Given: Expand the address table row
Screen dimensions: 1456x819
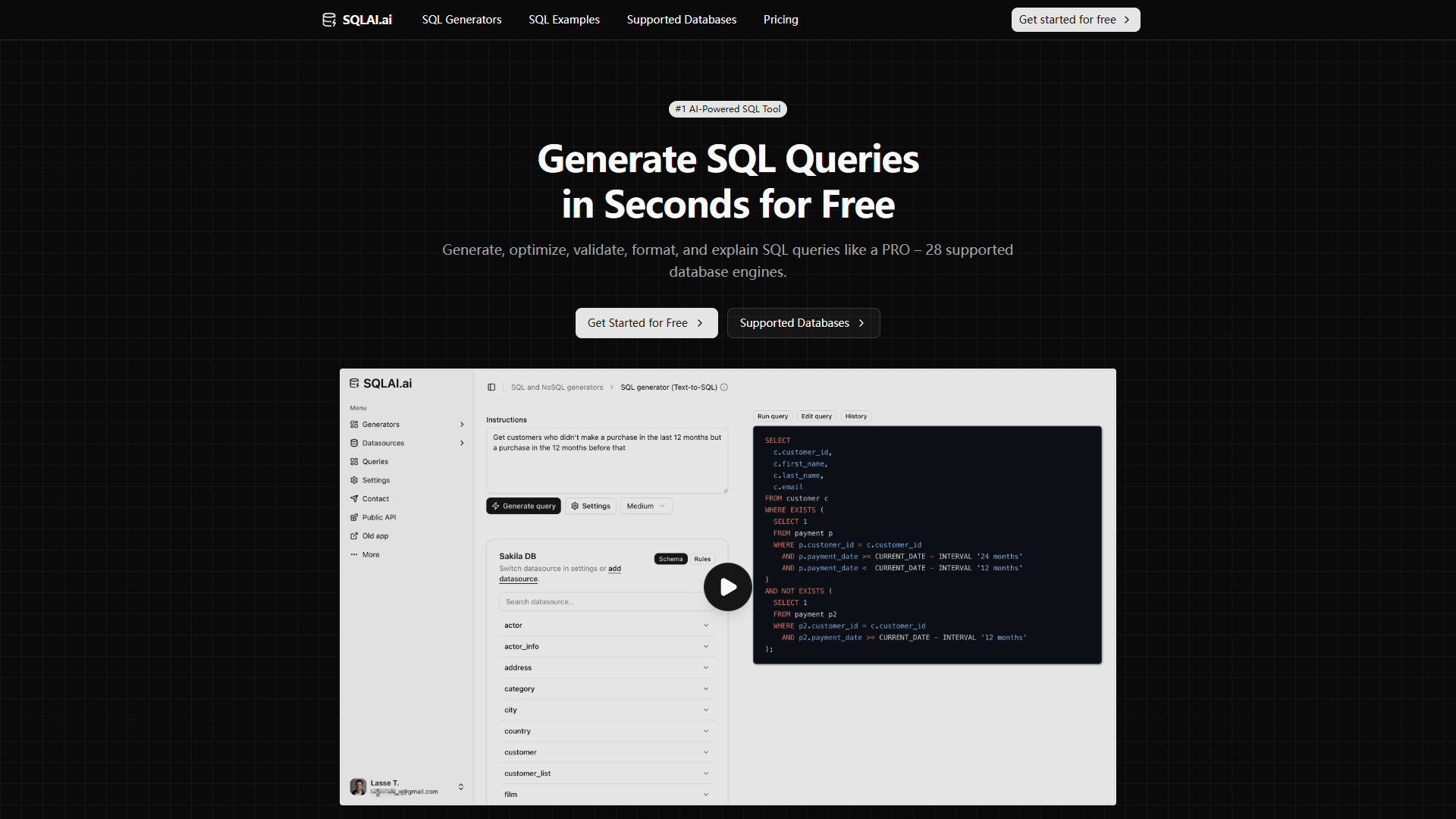Looking at the screenshot, I should pos(607,668).
